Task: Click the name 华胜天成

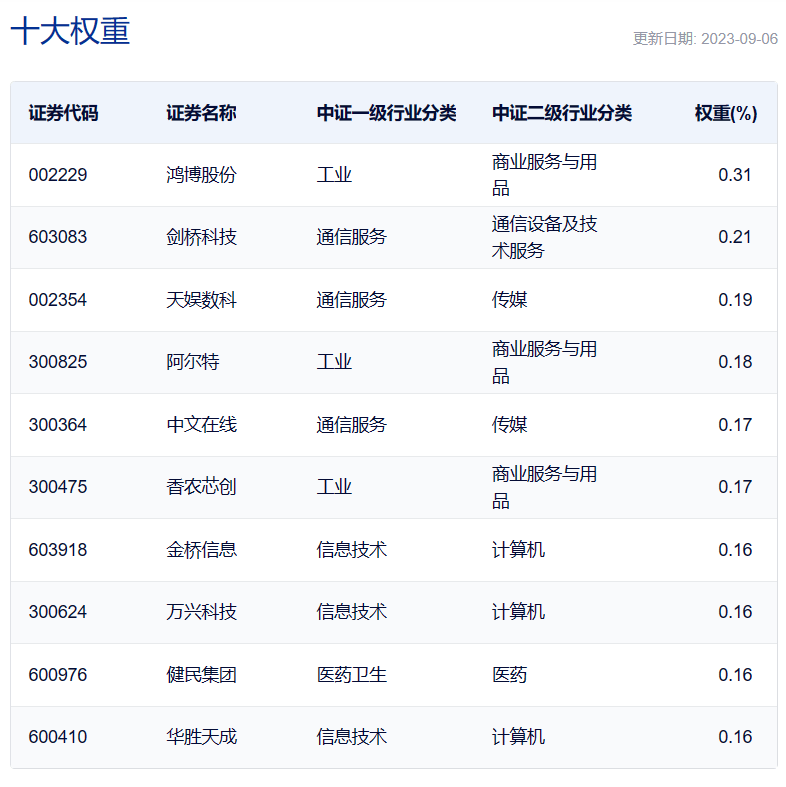Action: pos(201,737)
